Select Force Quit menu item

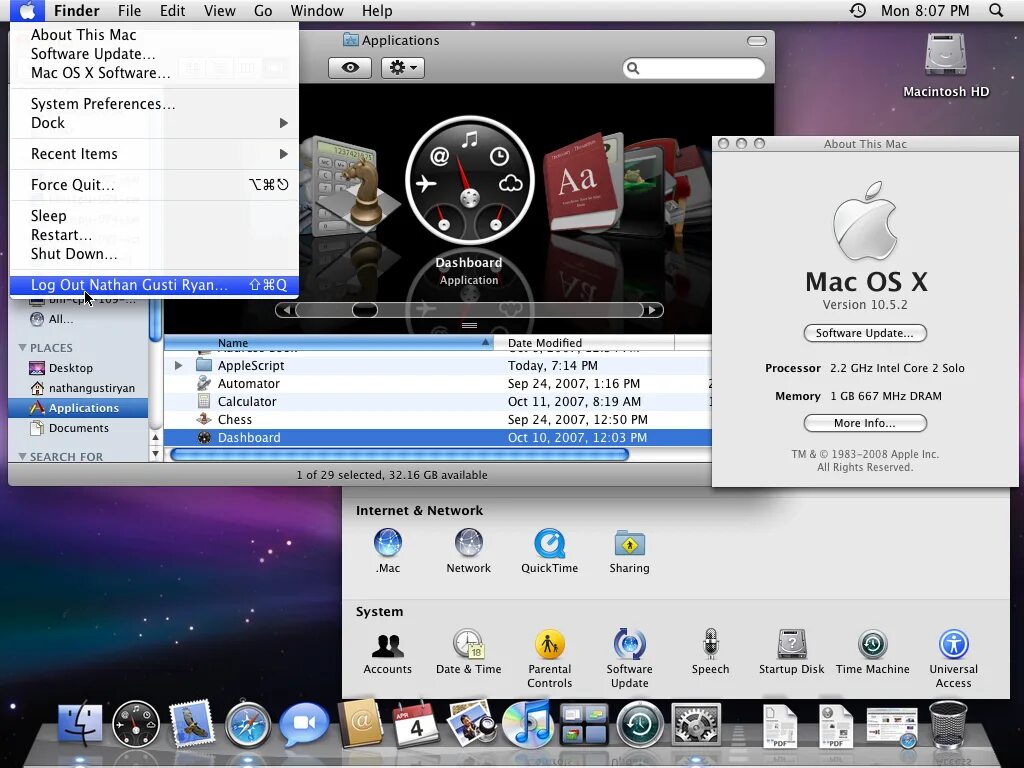click(154, 185)
